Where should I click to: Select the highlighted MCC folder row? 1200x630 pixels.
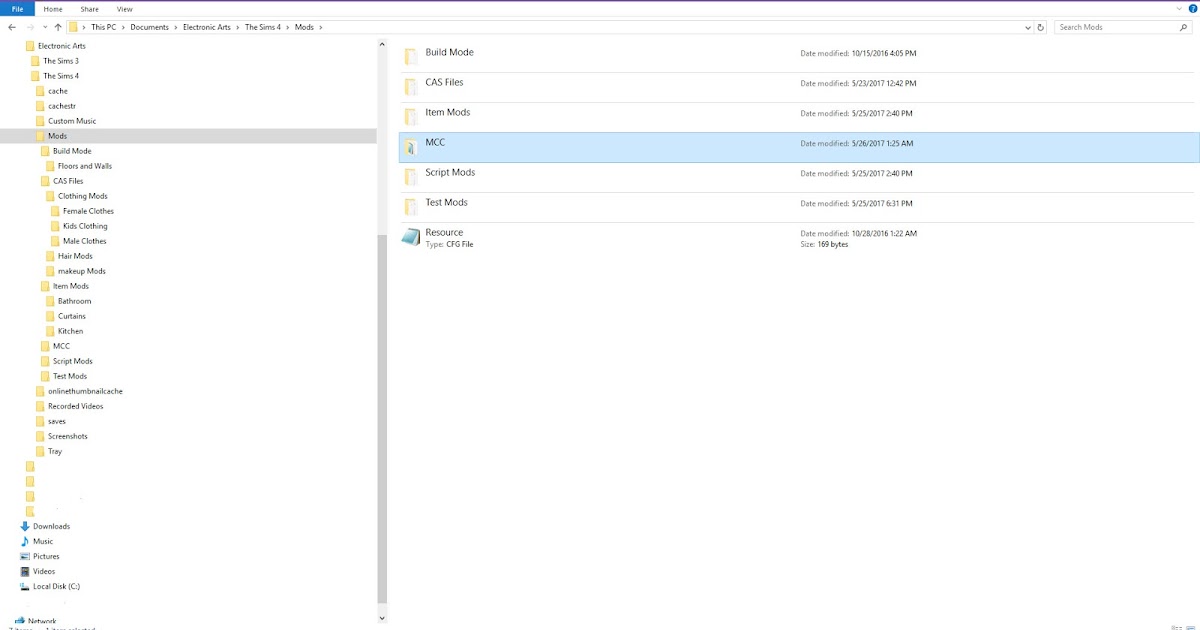[x=799, y=147]
